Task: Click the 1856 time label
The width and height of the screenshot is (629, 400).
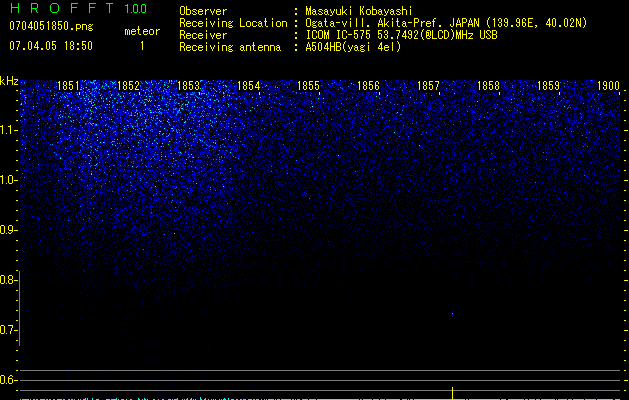Action: click(x=368, y=86)
